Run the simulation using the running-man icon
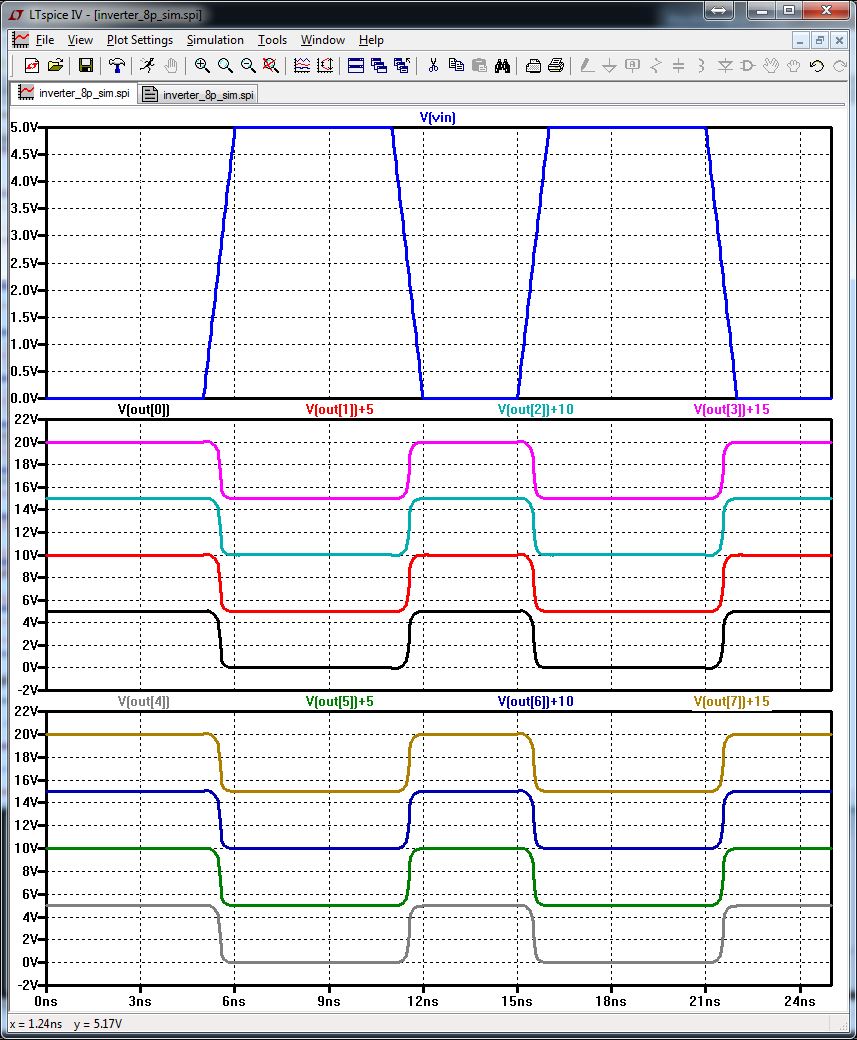 point(148,66)
